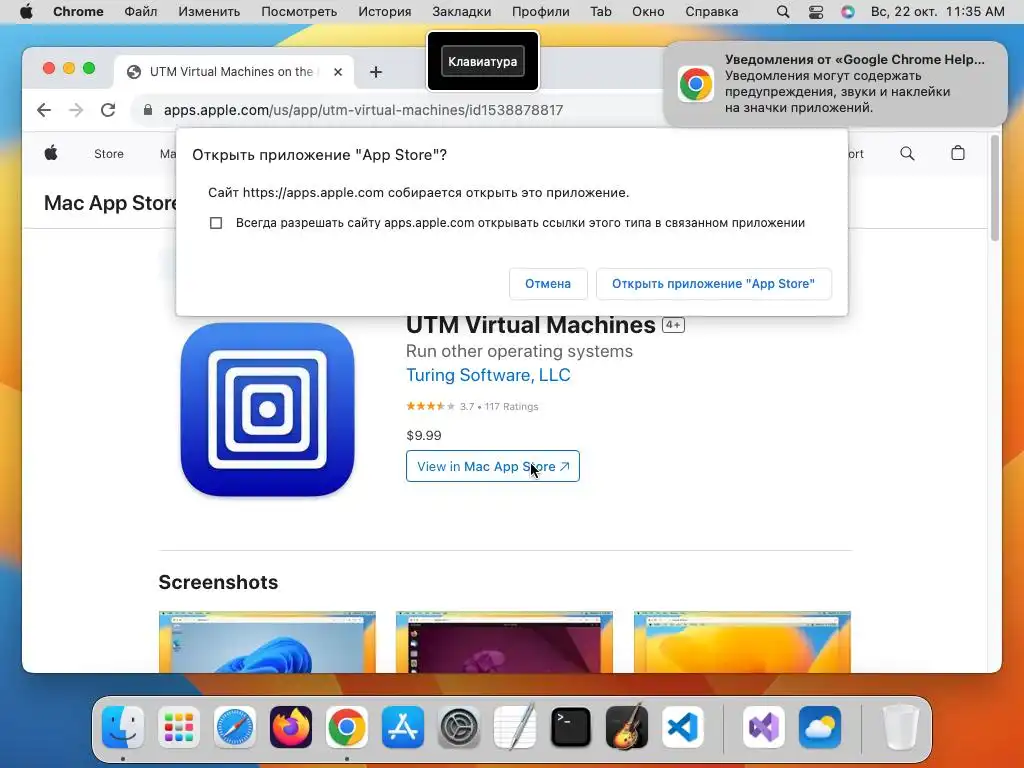
Task: Open the Файл menu
Action: (x=140, y=12)
